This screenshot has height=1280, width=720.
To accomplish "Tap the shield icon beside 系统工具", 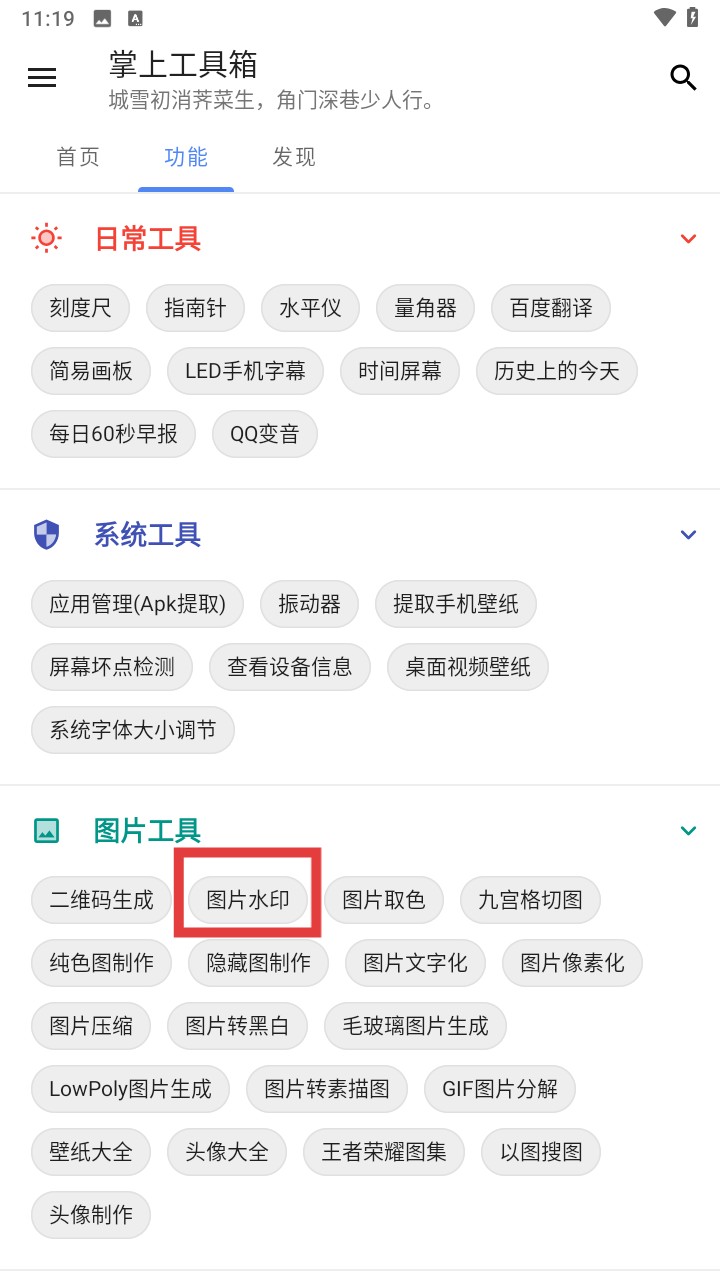I will (46, 535).
